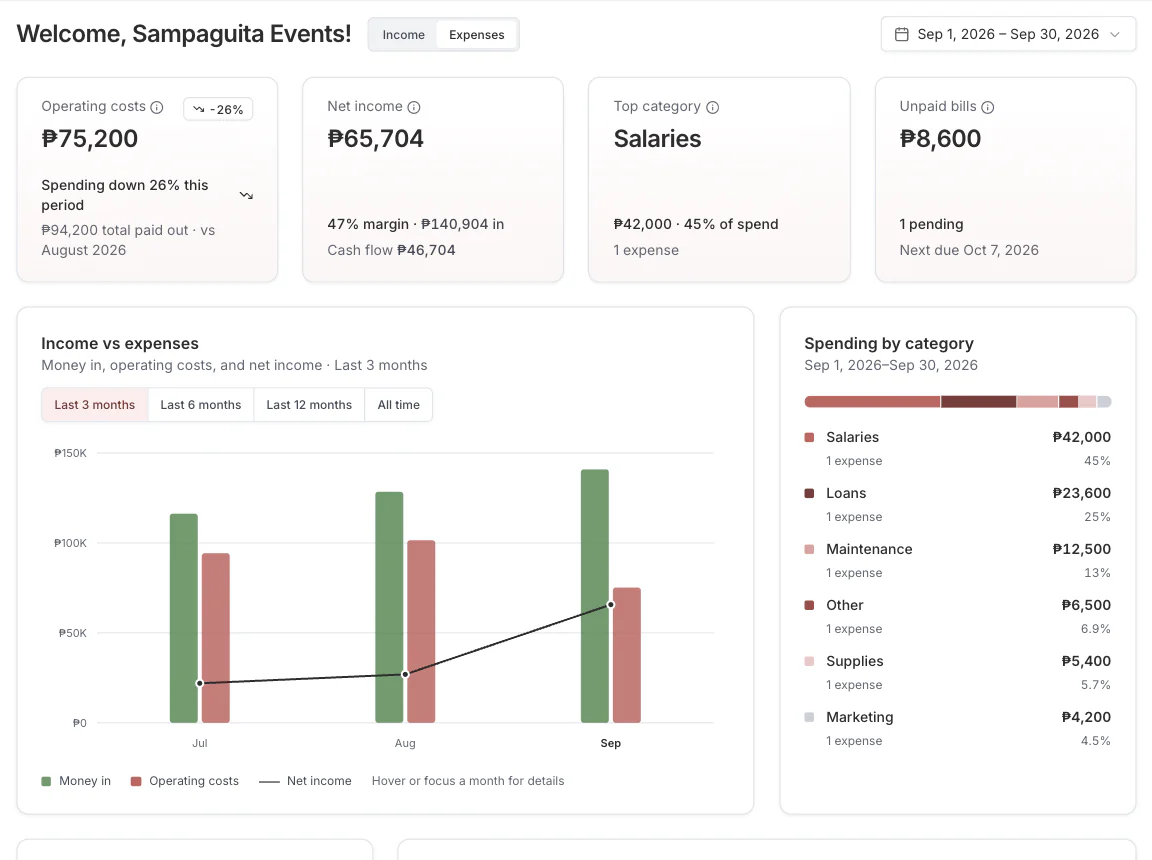This screenshot has height=860, width=1152.
Task: Click the Next due Oct 7, 2026 text
Action: [969, 250]
